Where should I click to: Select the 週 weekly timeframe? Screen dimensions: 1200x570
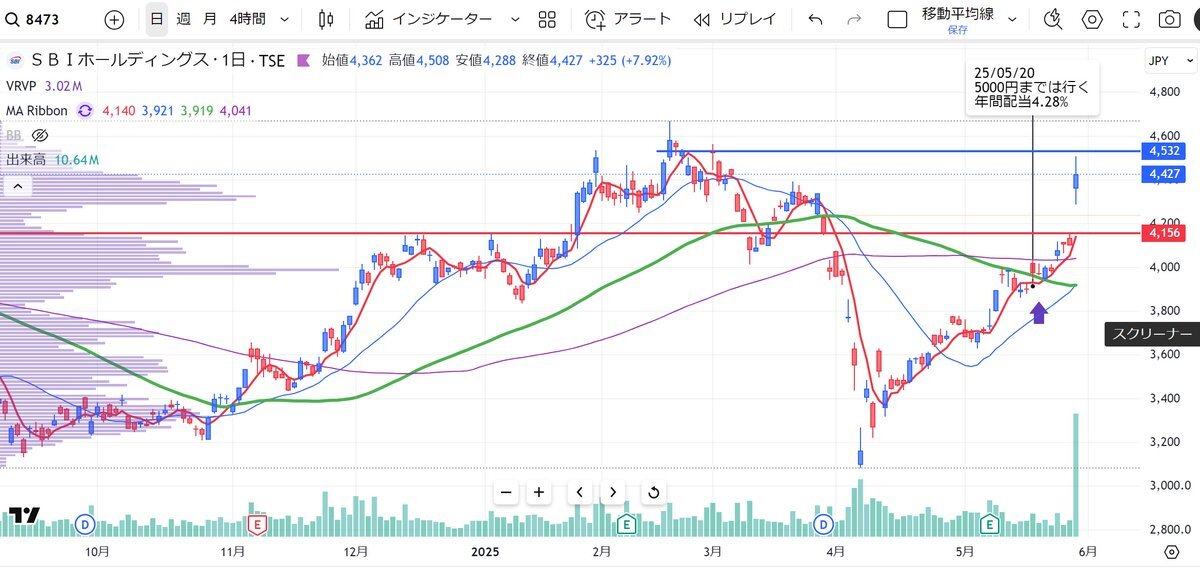point(183,19)
